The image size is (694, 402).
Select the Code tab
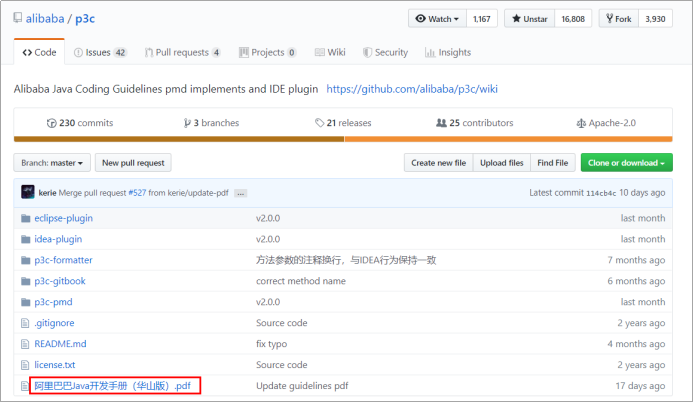click(x=39, y=52)
